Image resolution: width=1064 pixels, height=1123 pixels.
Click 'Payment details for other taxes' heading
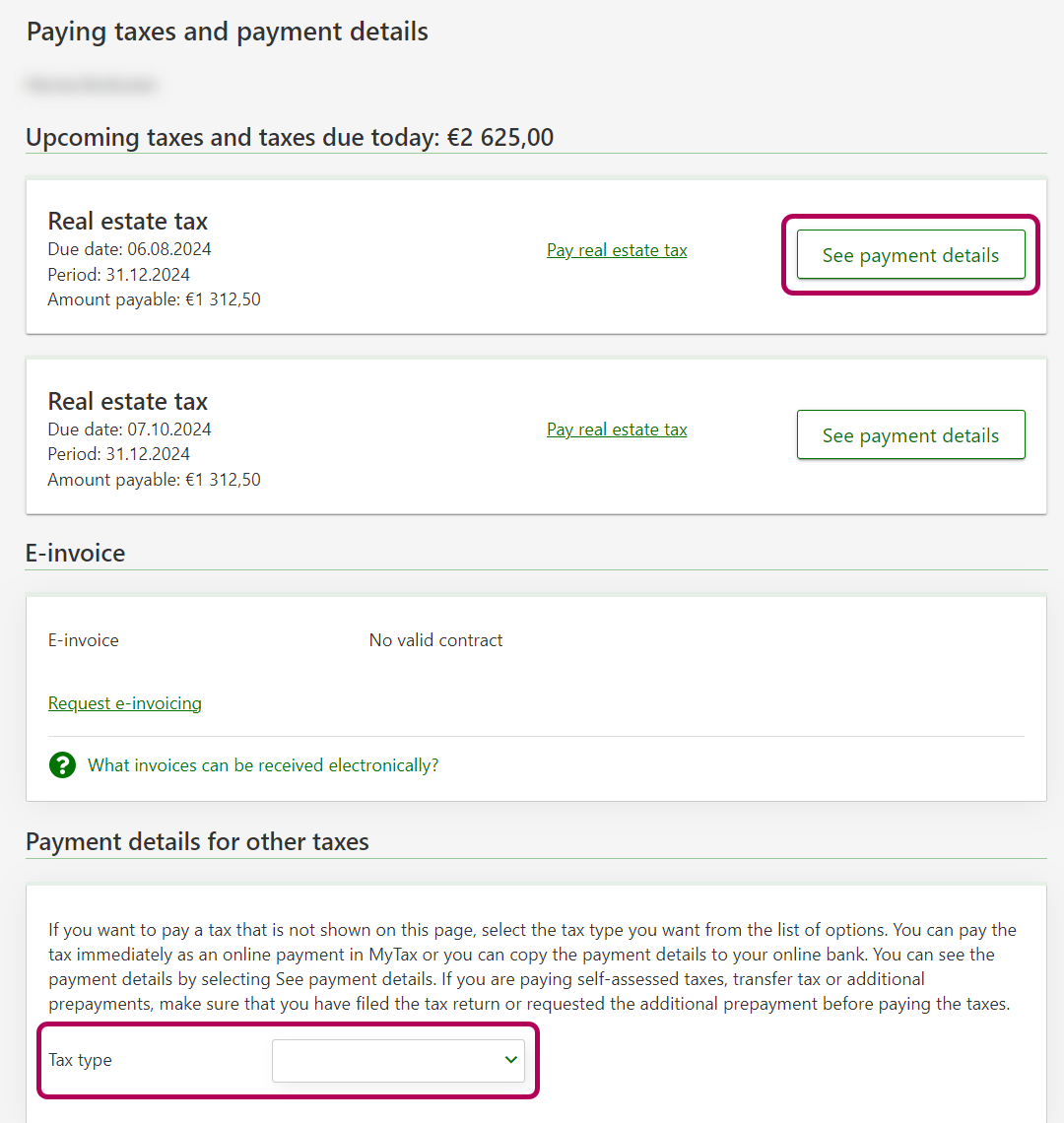click(197, 842)
